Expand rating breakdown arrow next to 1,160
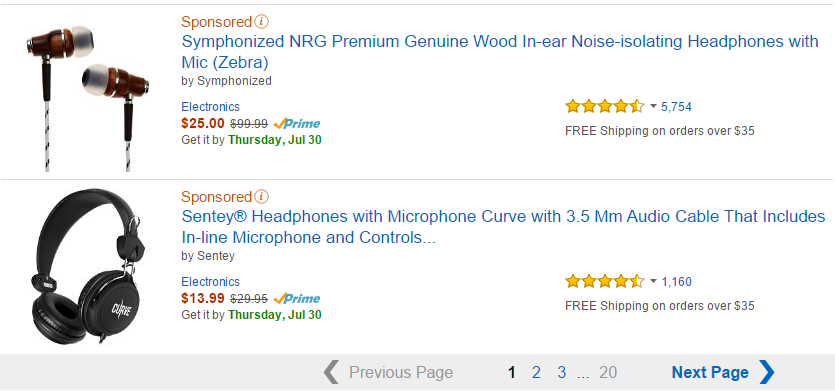 pos(653,281)
